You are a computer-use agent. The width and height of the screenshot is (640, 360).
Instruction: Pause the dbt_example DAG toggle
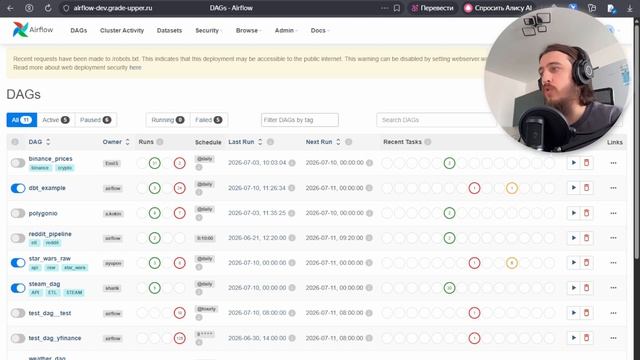pos(18,188)
